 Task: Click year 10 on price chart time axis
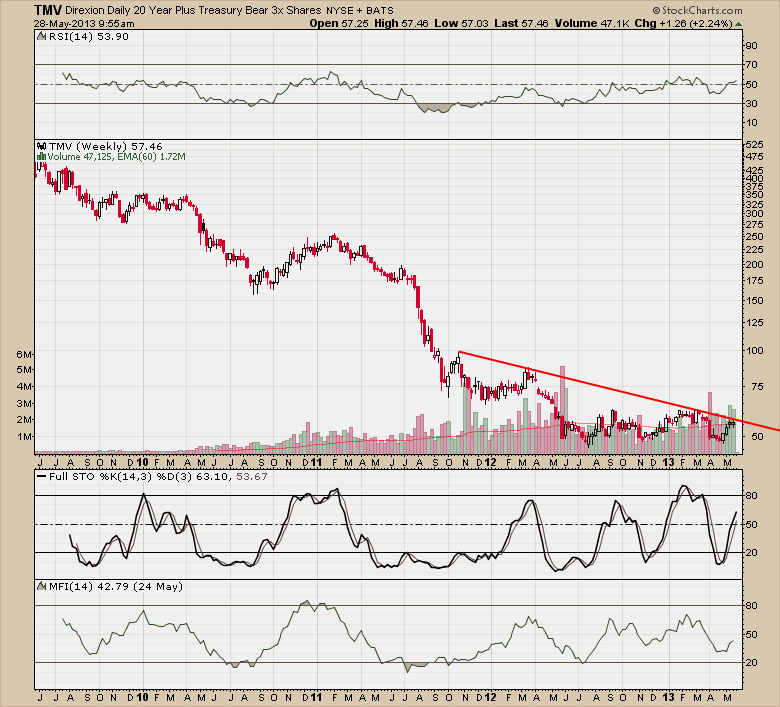coord(142,463)
